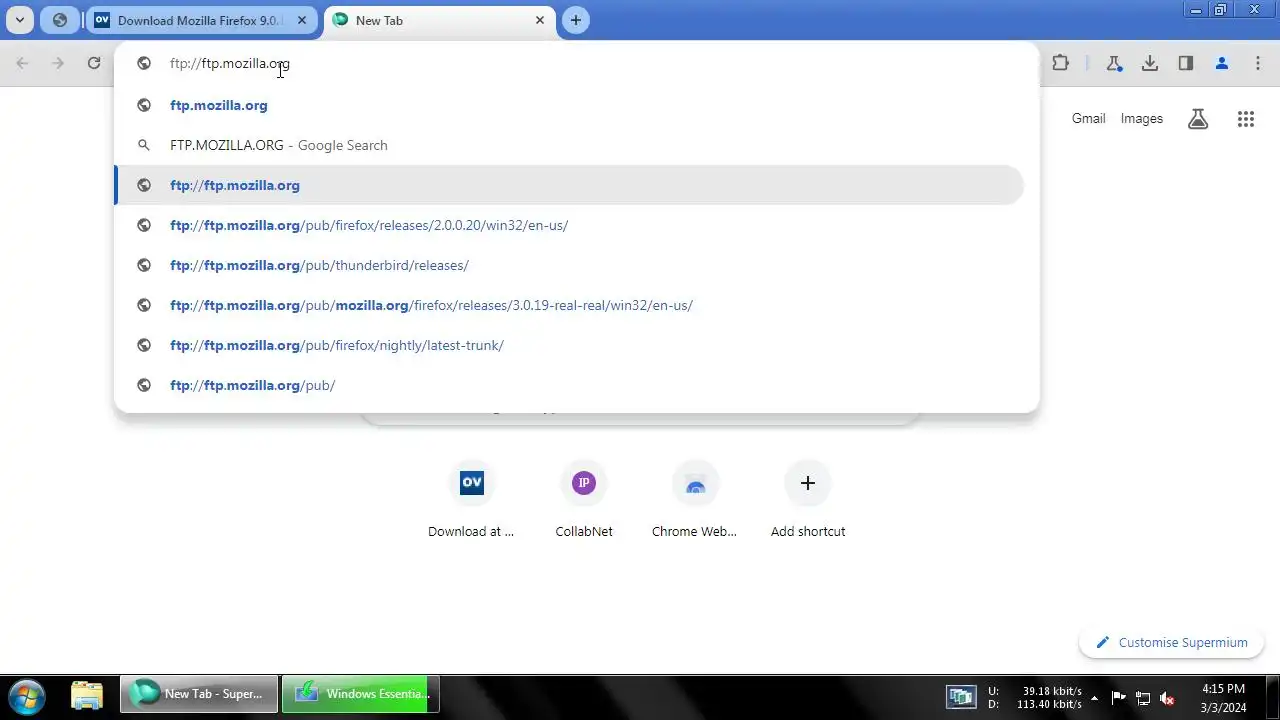Open the three-dot browser menu
The width and height of the screenshot is (1280, 720).
[1258, 63]
